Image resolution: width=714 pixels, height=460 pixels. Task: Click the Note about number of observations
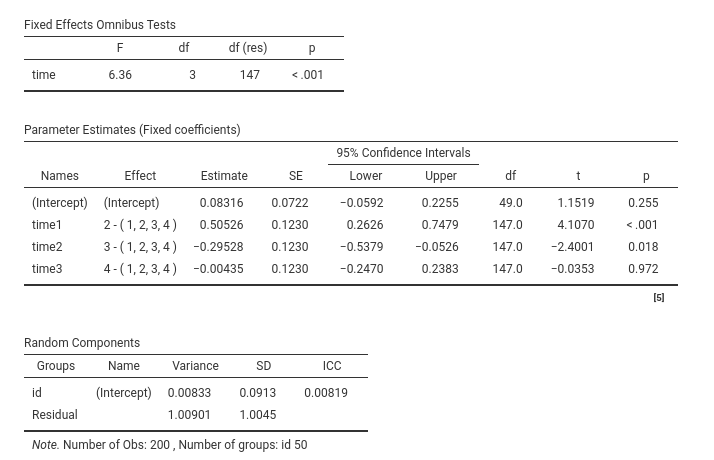tap(170, 445)
